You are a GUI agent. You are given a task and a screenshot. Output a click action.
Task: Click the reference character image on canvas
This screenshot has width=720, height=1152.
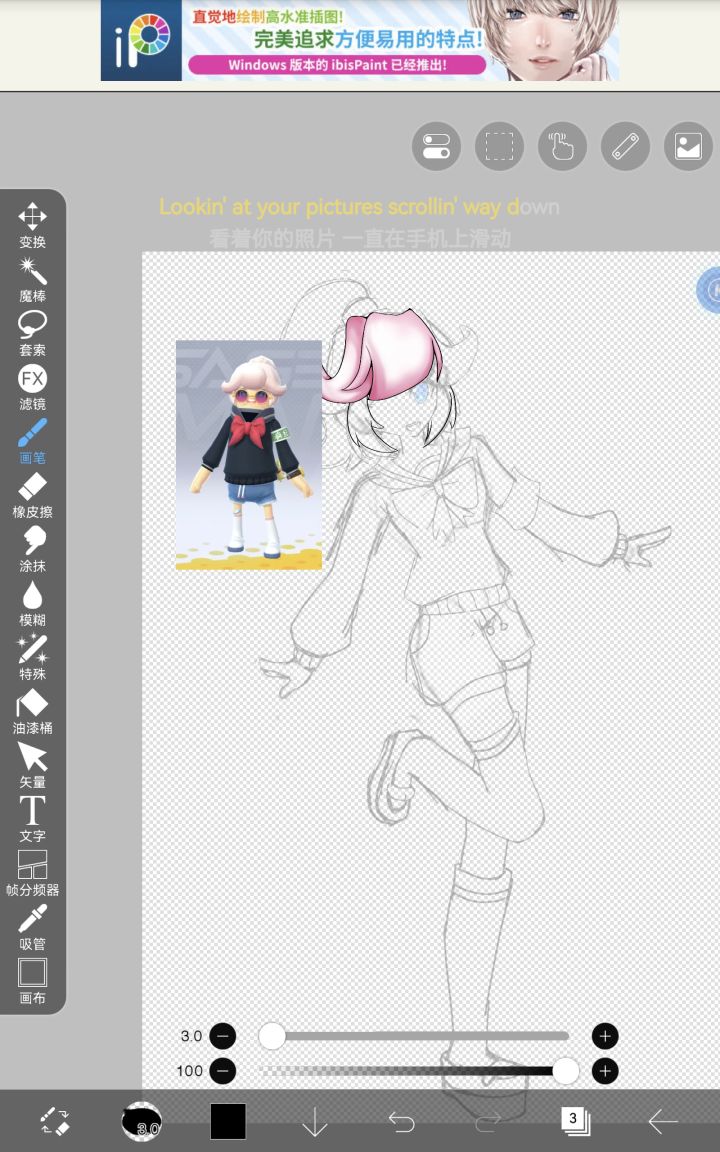pyautogui.click(x=249, y=455)
